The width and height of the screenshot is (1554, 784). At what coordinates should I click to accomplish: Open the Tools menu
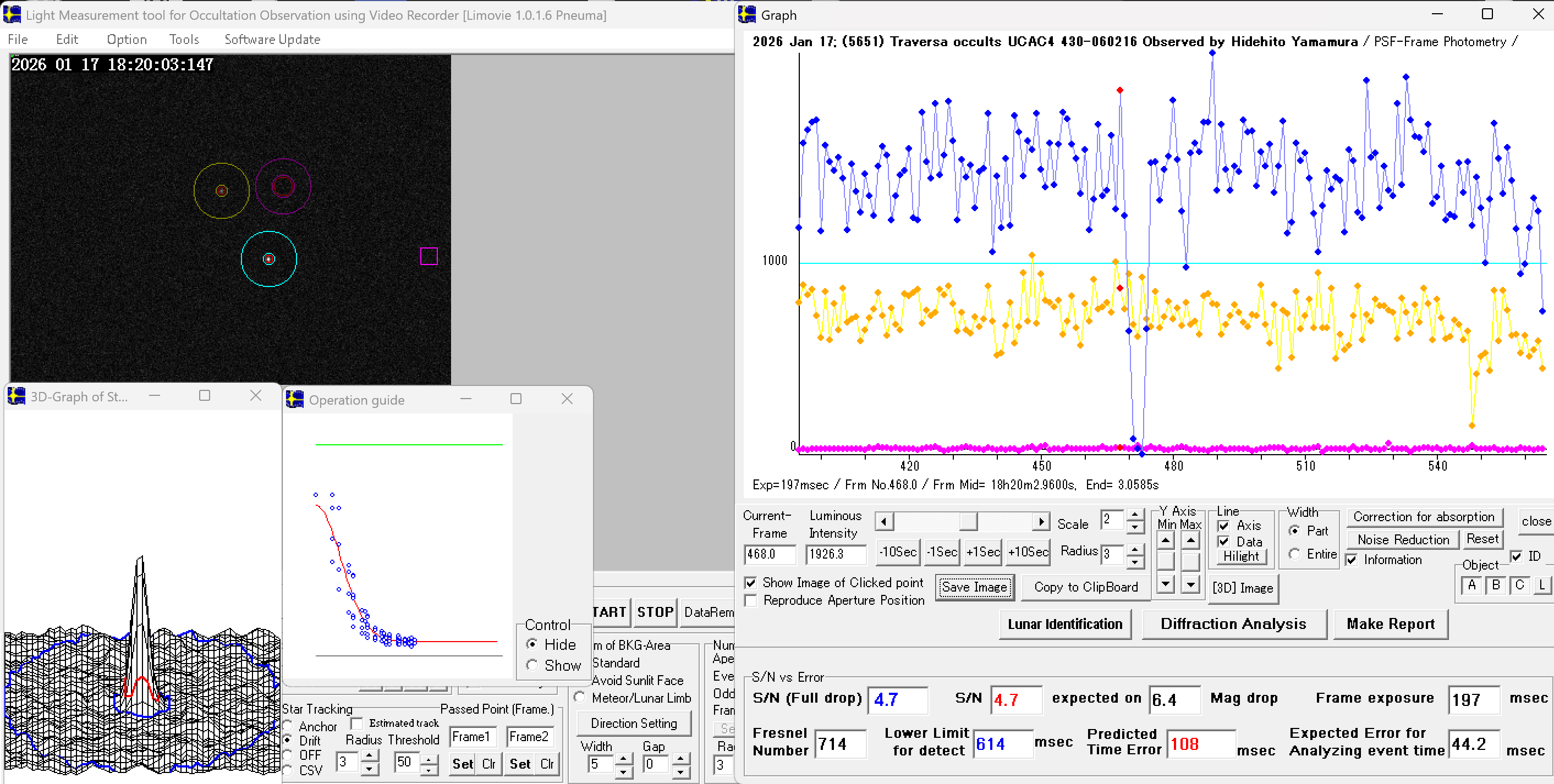click(x=184, y=40)
